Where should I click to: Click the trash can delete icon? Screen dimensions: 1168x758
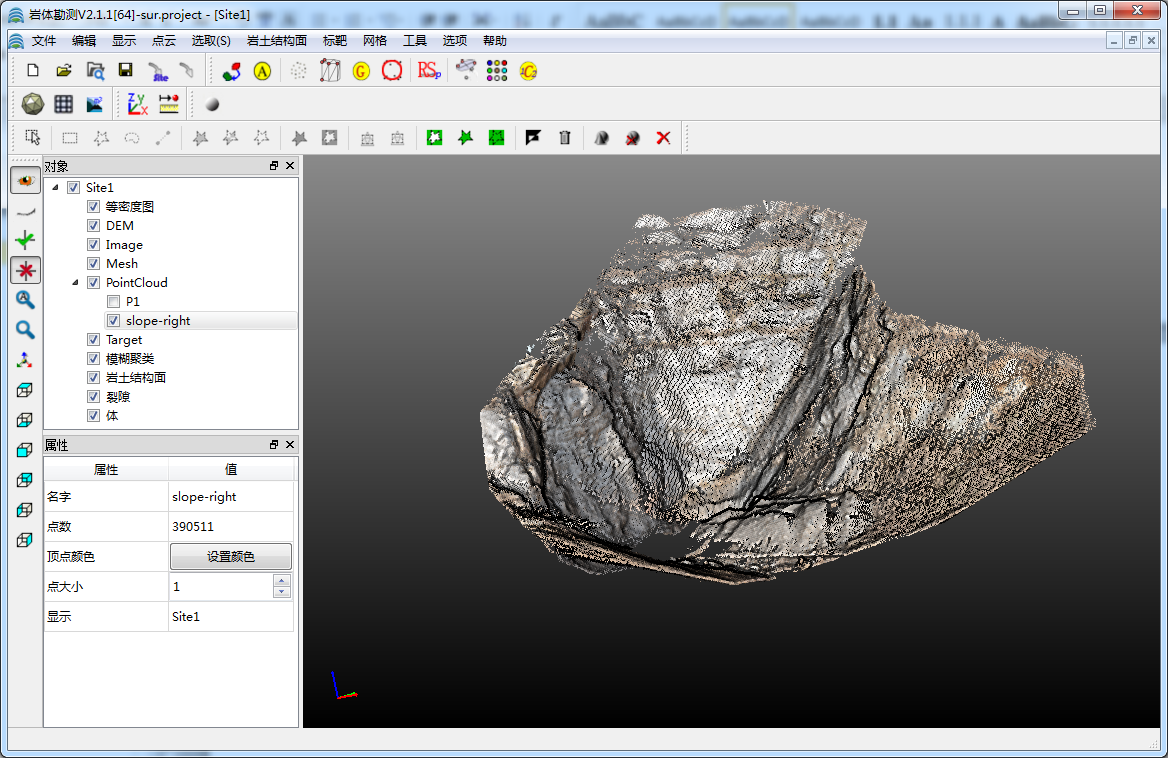pos(565,138)
